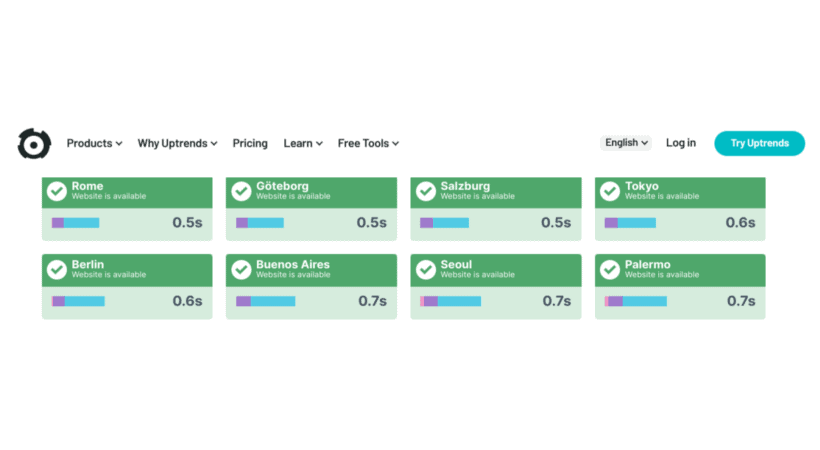Click the Tokyo 0.6s result value
This screenshot has width=820, height=450.
(x=740, y=222)
